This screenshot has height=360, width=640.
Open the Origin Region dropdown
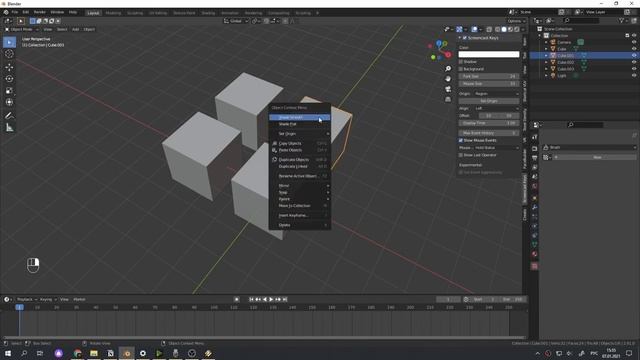496,94
